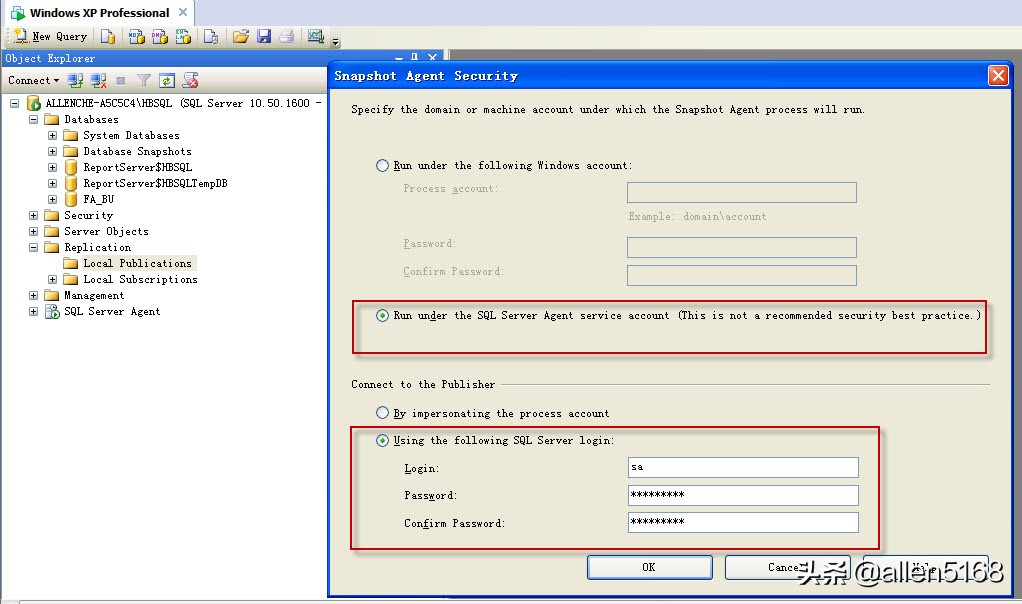Viewport: 1022px width, 604px height.
Task: Click the OK button
Action: pyautogui.click(x=648, y=566)
